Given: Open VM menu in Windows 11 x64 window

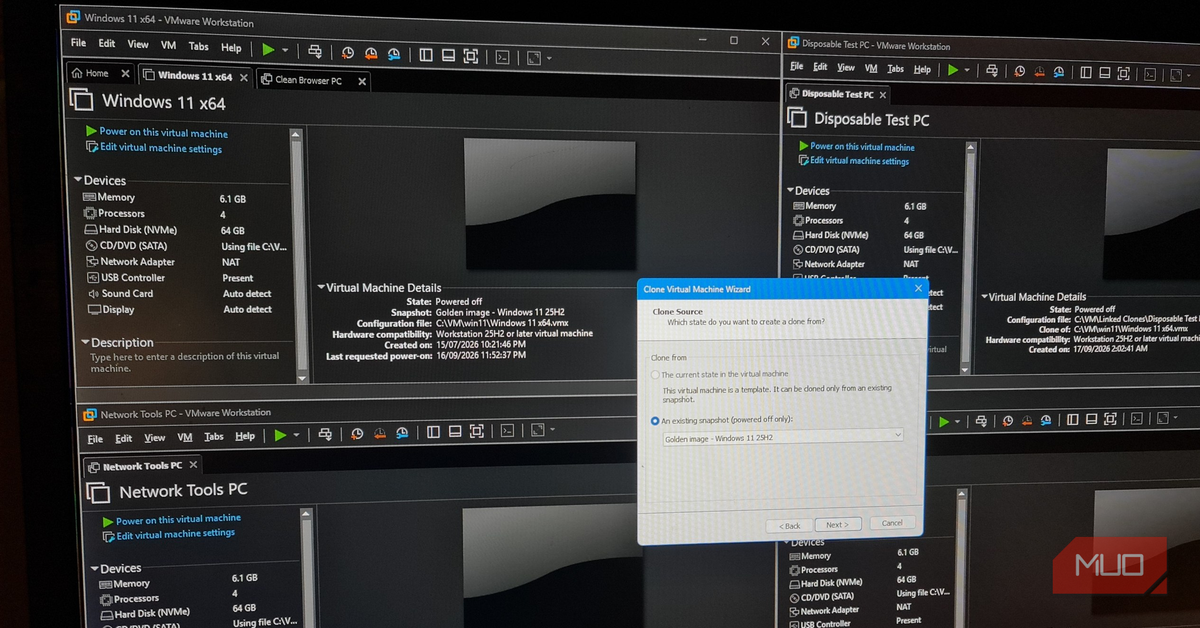Looking at the screenshot, I should [x=169, y=45].
